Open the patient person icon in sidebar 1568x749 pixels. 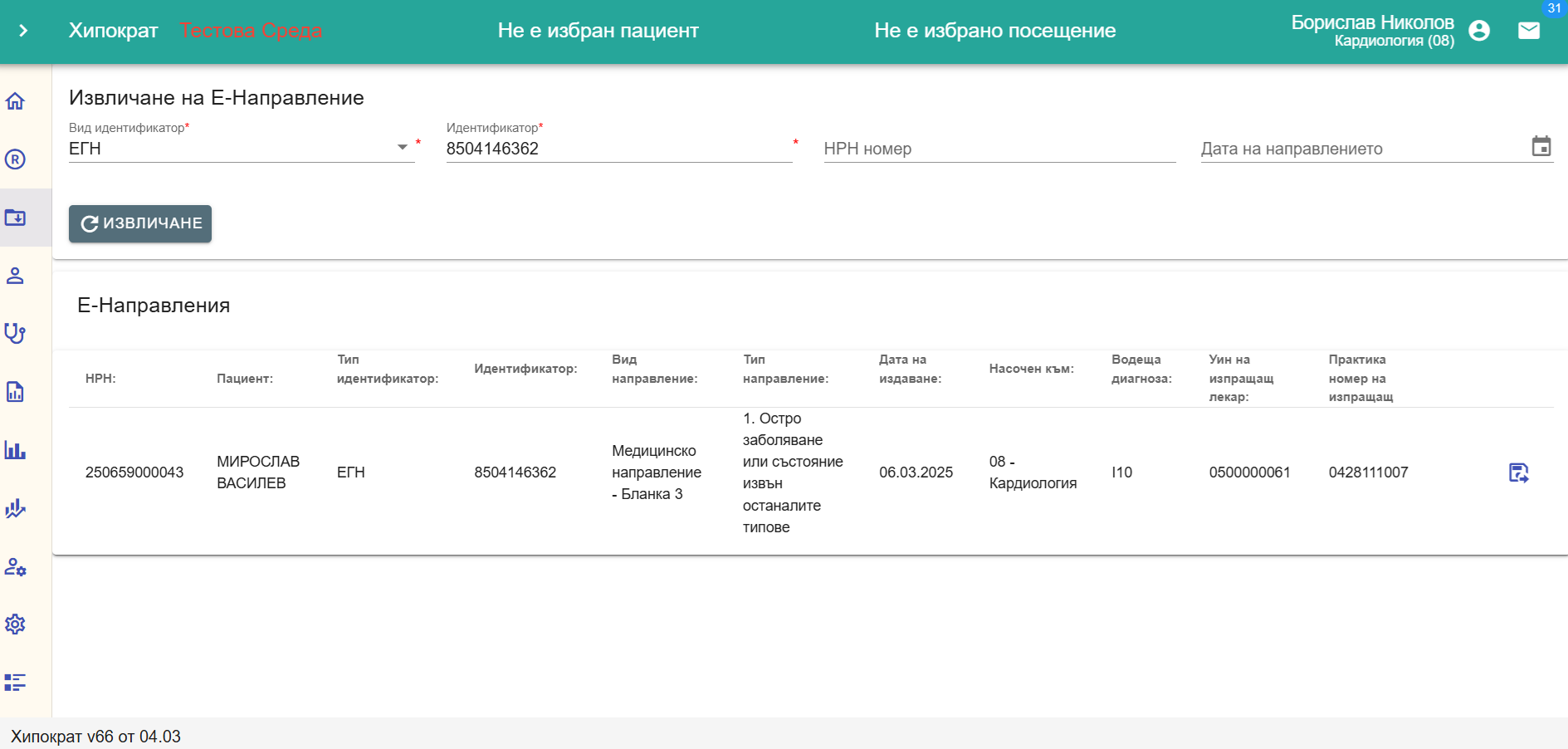tap(15, 276)
